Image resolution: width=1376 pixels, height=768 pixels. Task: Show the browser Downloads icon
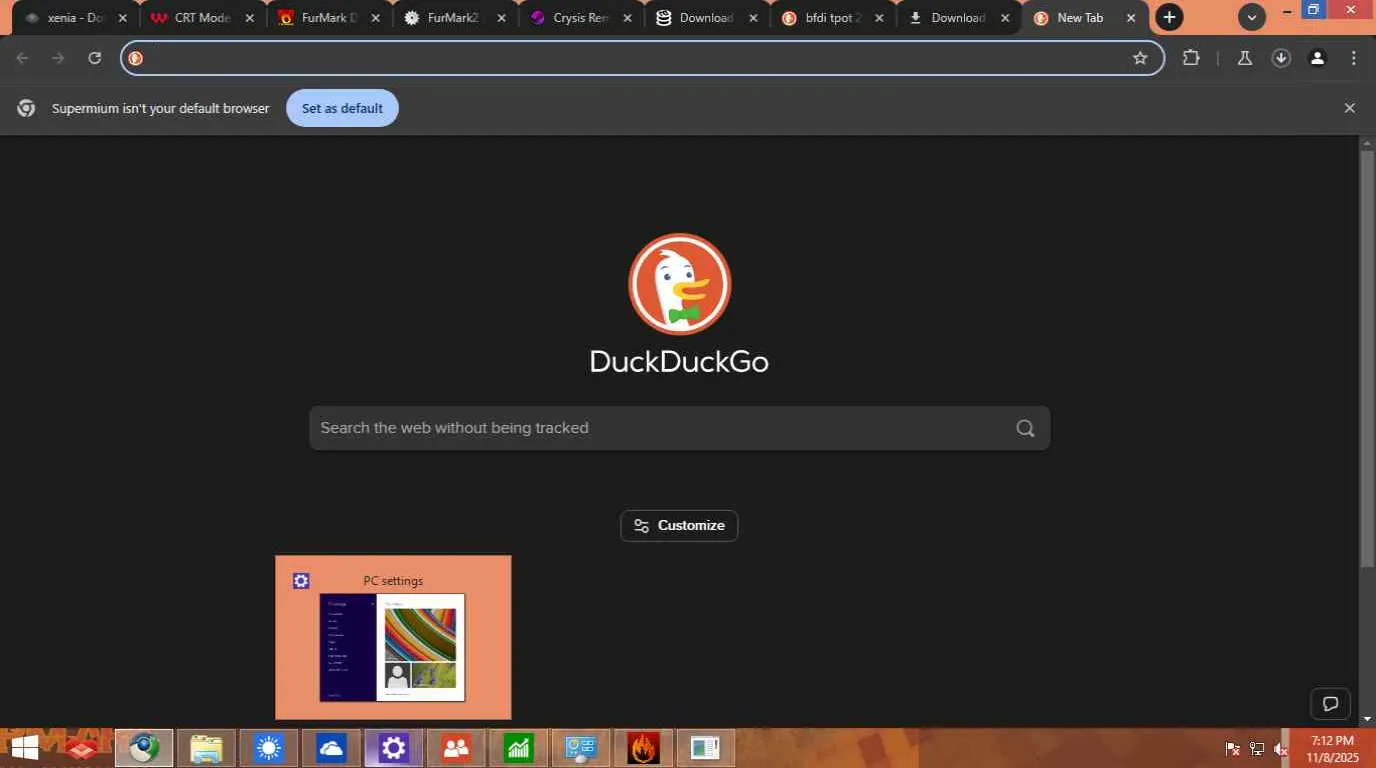pos(1281,58)
